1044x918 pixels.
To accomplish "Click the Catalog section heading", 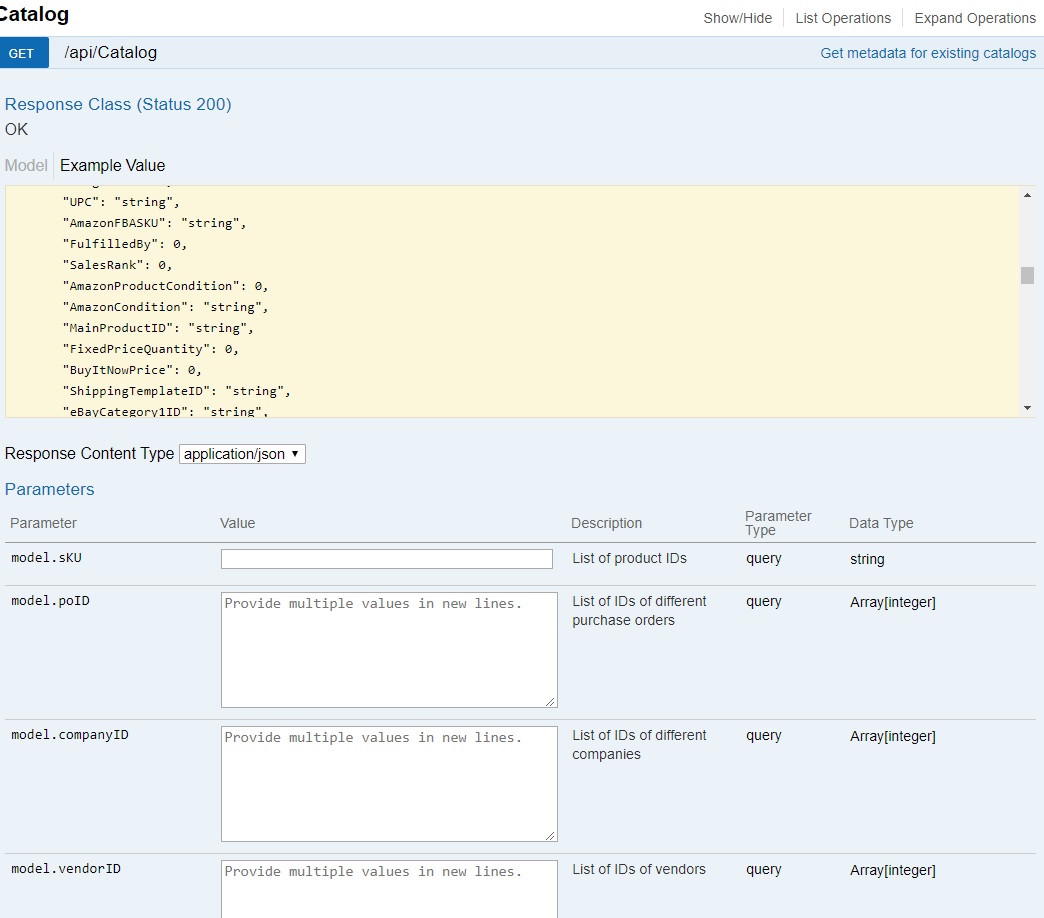I will tap(33, 14).
